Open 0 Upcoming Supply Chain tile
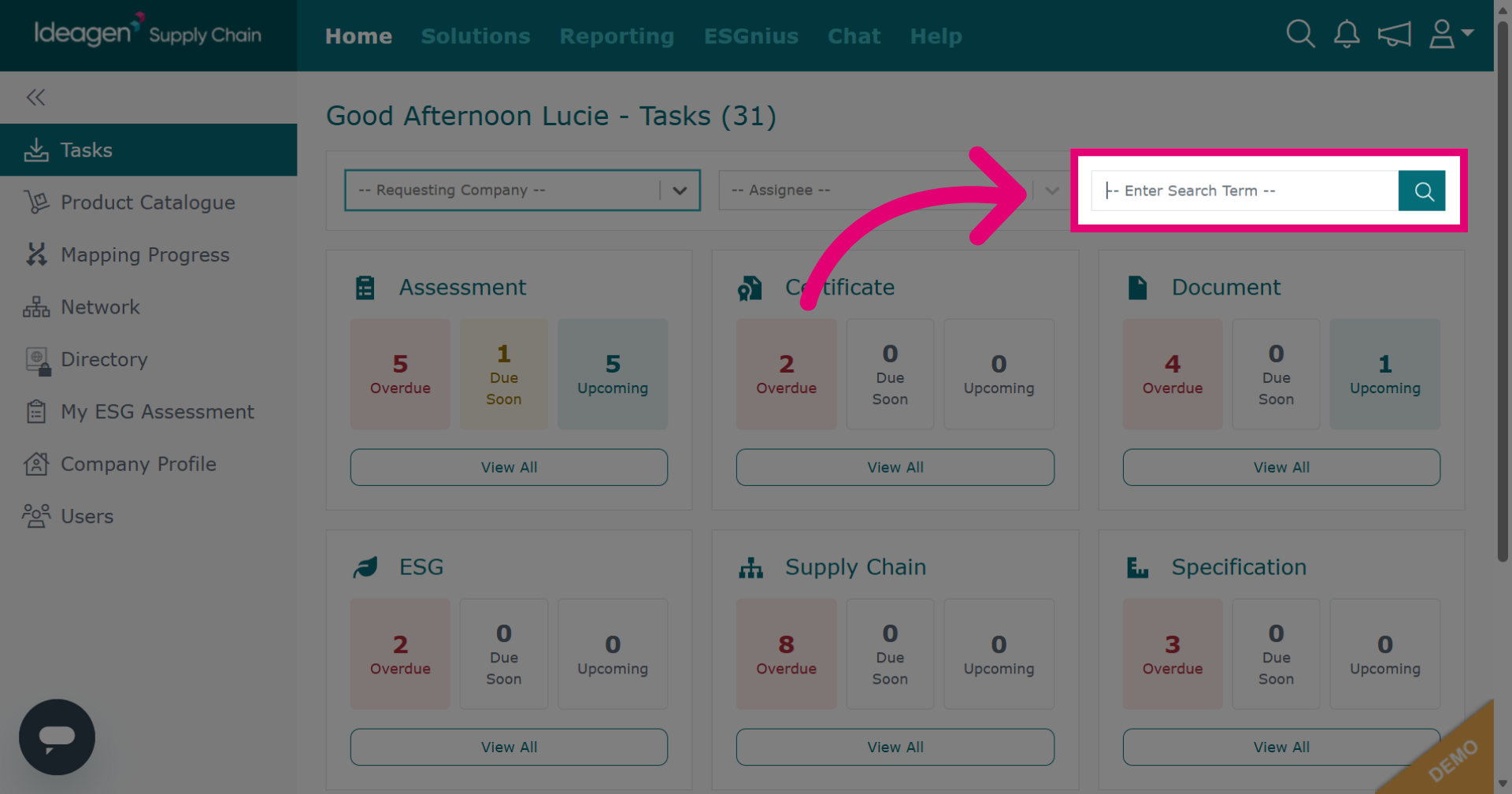 point(999,654)
